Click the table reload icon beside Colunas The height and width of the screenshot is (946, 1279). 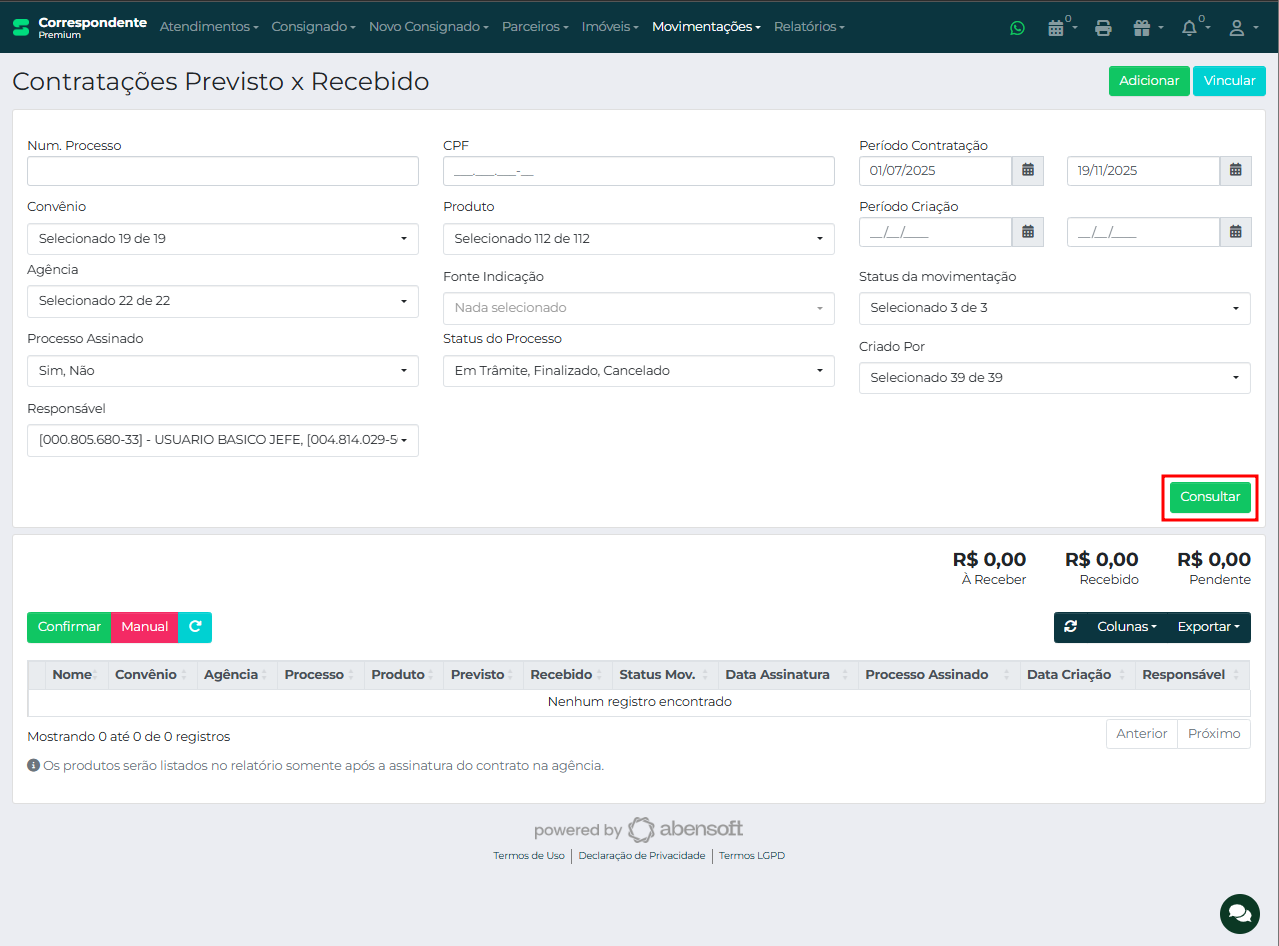1070,627
